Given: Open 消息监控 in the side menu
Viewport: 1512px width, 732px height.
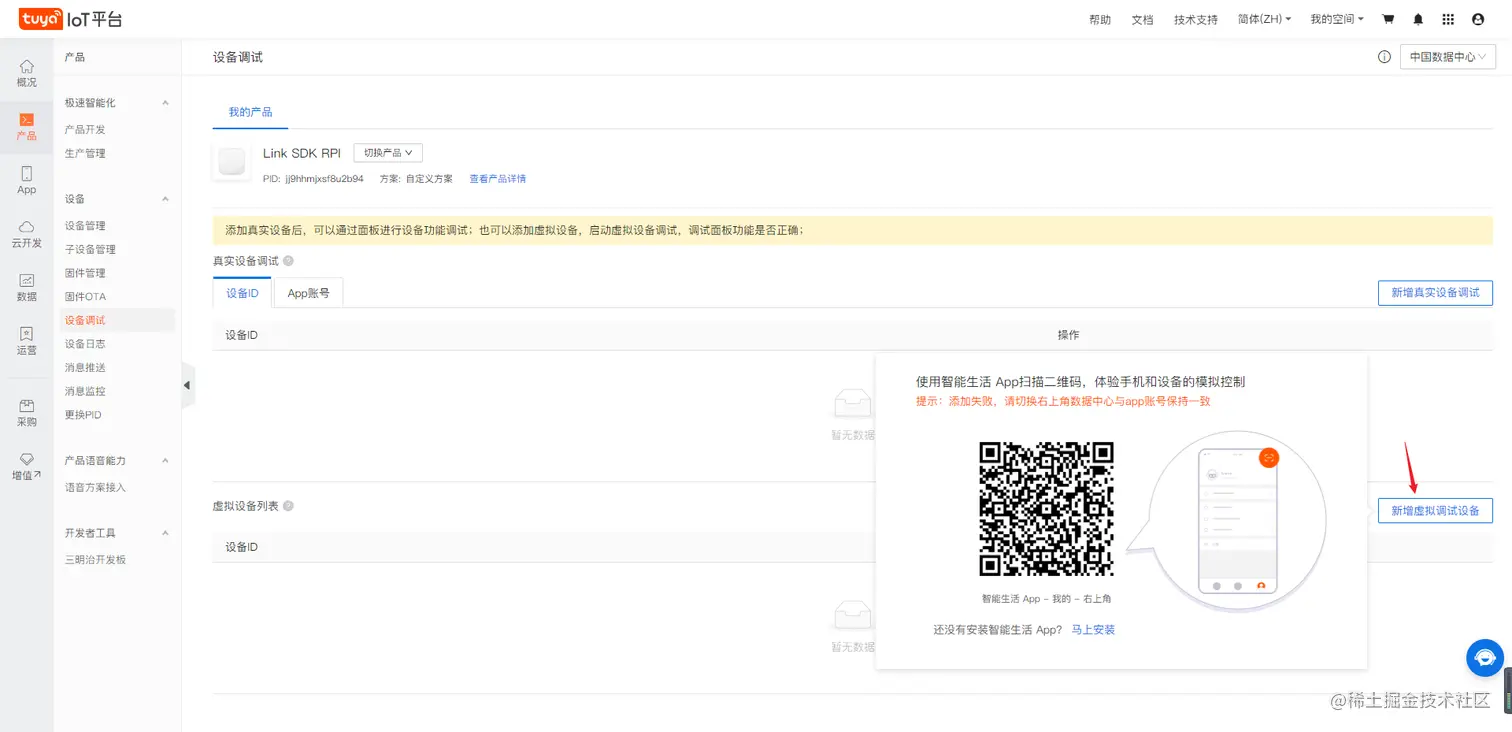Looking at the screenshot, I should (x=85, y=391).
